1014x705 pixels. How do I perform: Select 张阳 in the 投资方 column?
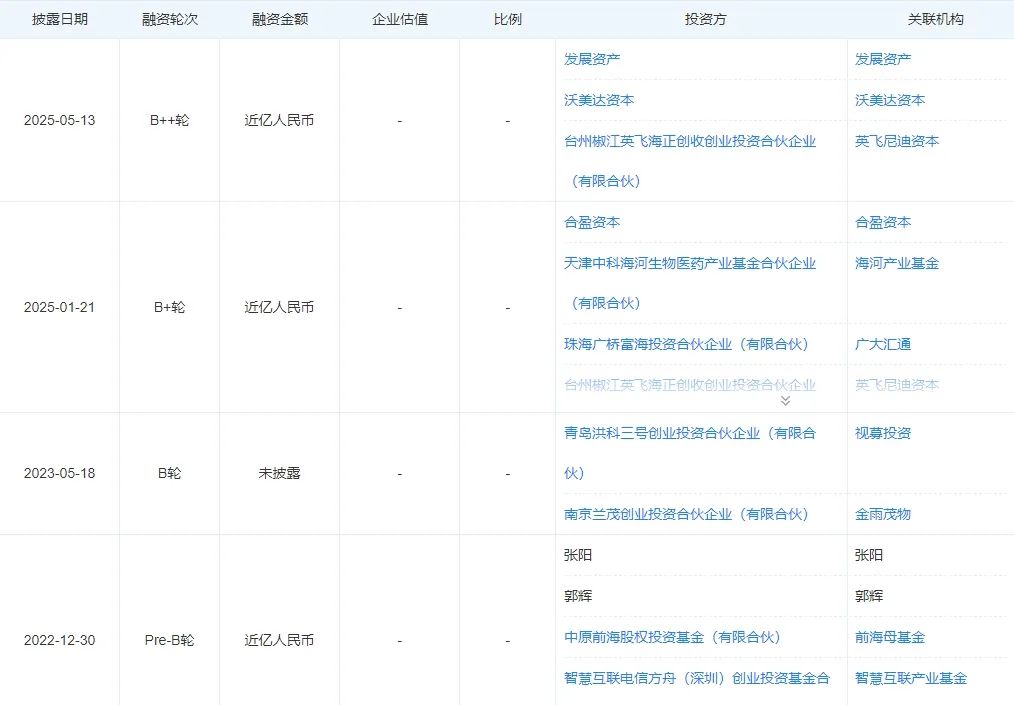(577, 555)
